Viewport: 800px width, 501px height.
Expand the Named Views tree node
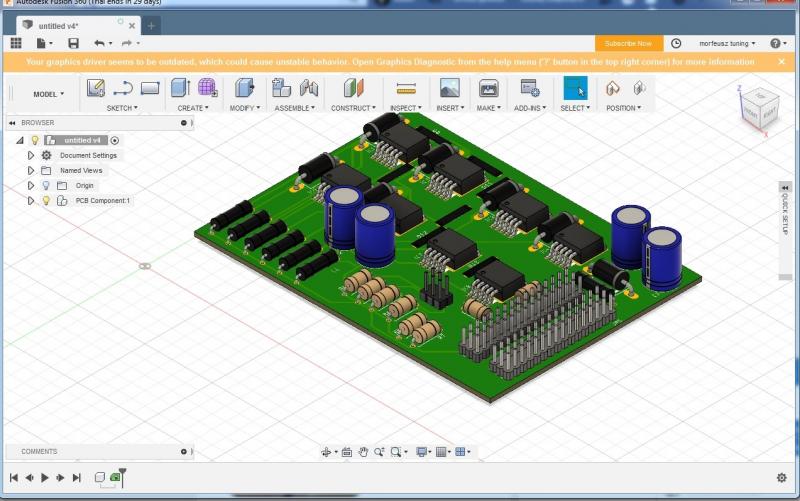(x=31, y=171)
